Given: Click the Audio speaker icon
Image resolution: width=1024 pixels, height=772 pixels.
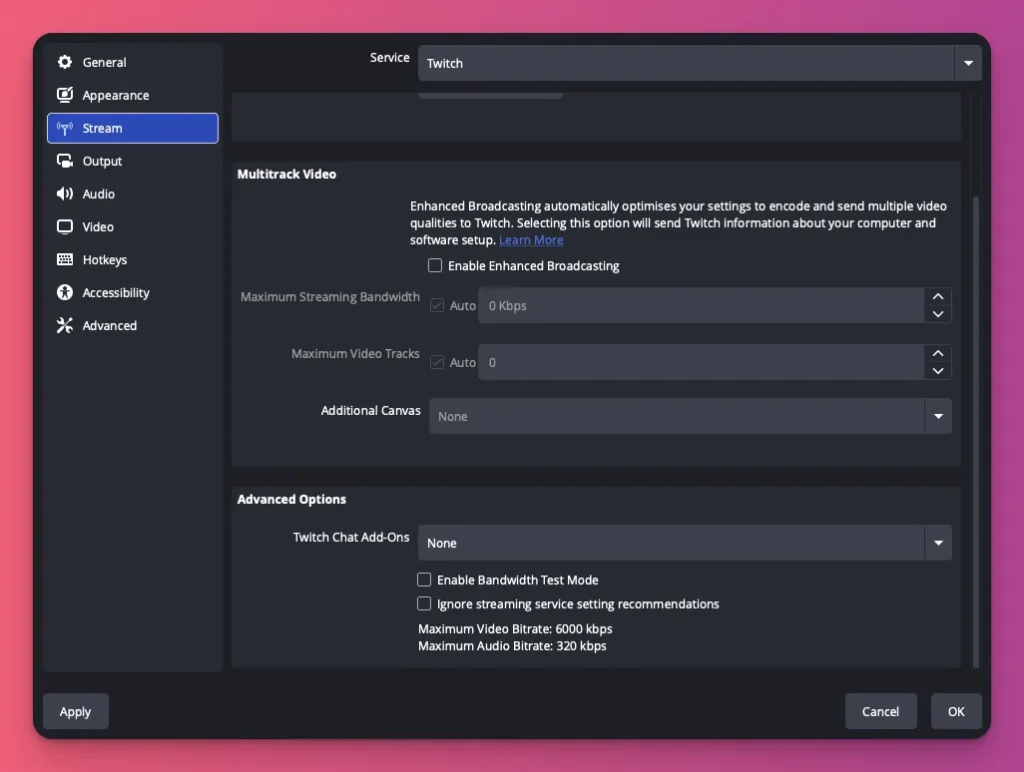Looking at the screenshot, I should 65,194.
